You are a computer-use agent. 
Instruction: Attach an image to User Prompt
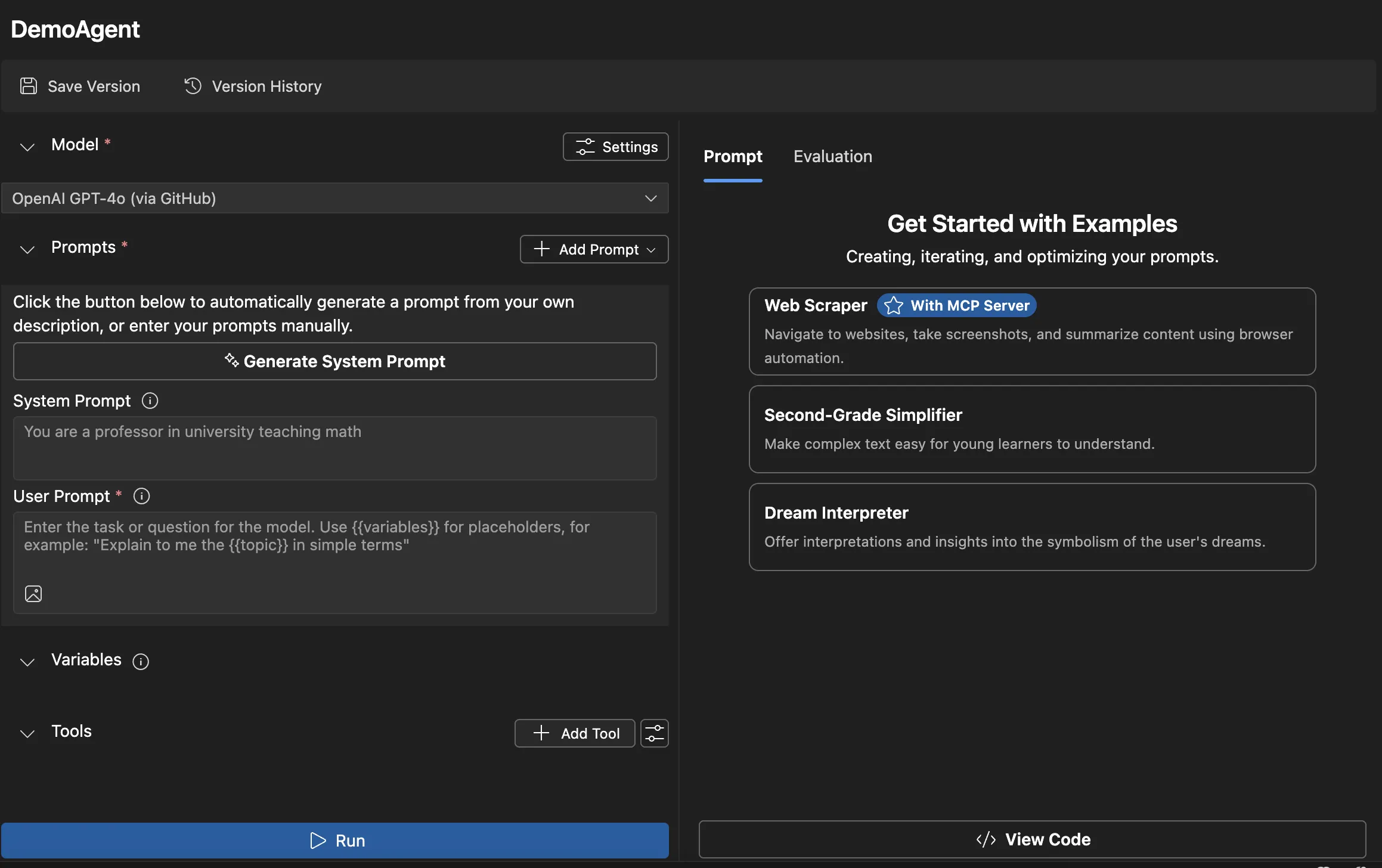[x=33, y=594]
